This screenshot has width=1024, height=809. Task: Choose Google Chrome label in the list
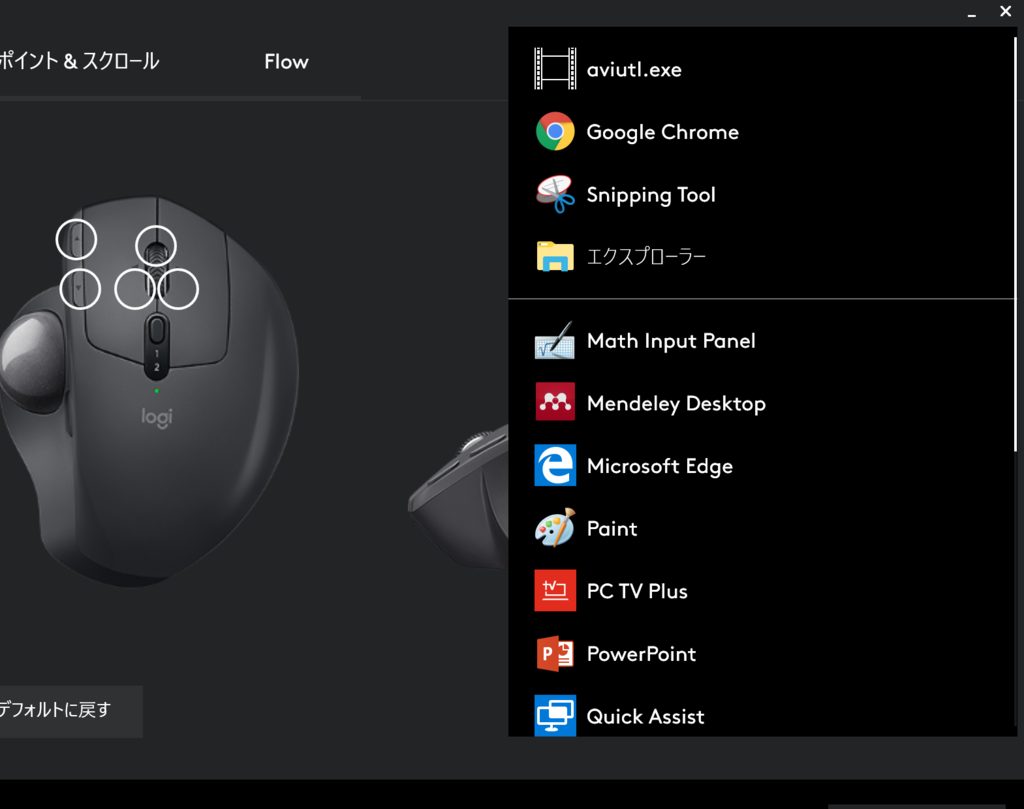[x=663, y=133]
